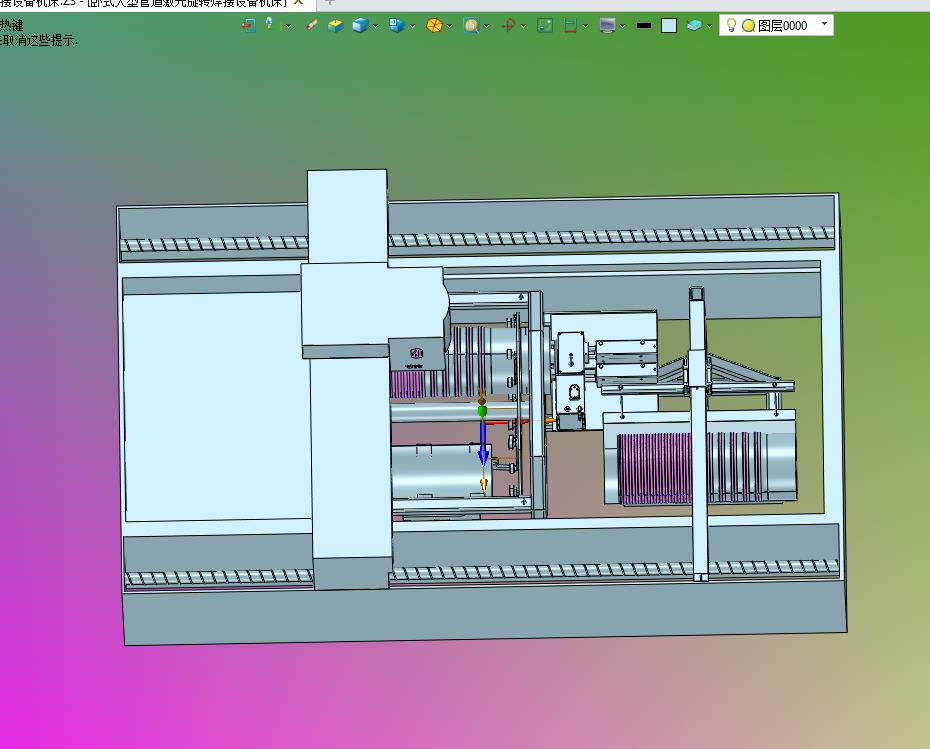Click the green square view icon
Screen dimensions: 930x749
pyautogui.click(x=544, y=26)
